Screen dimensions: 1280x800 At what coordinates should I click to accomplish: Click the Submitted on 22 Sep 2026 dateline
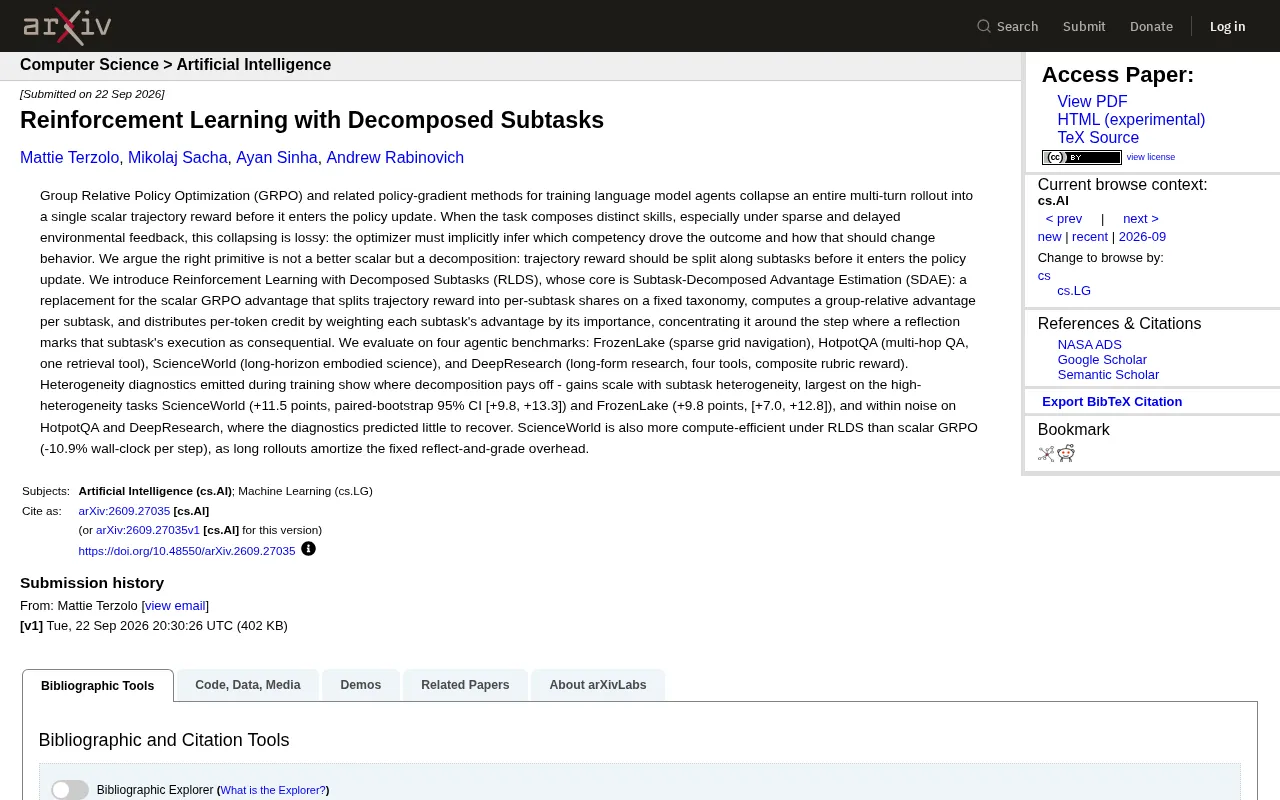click(92, 94)
